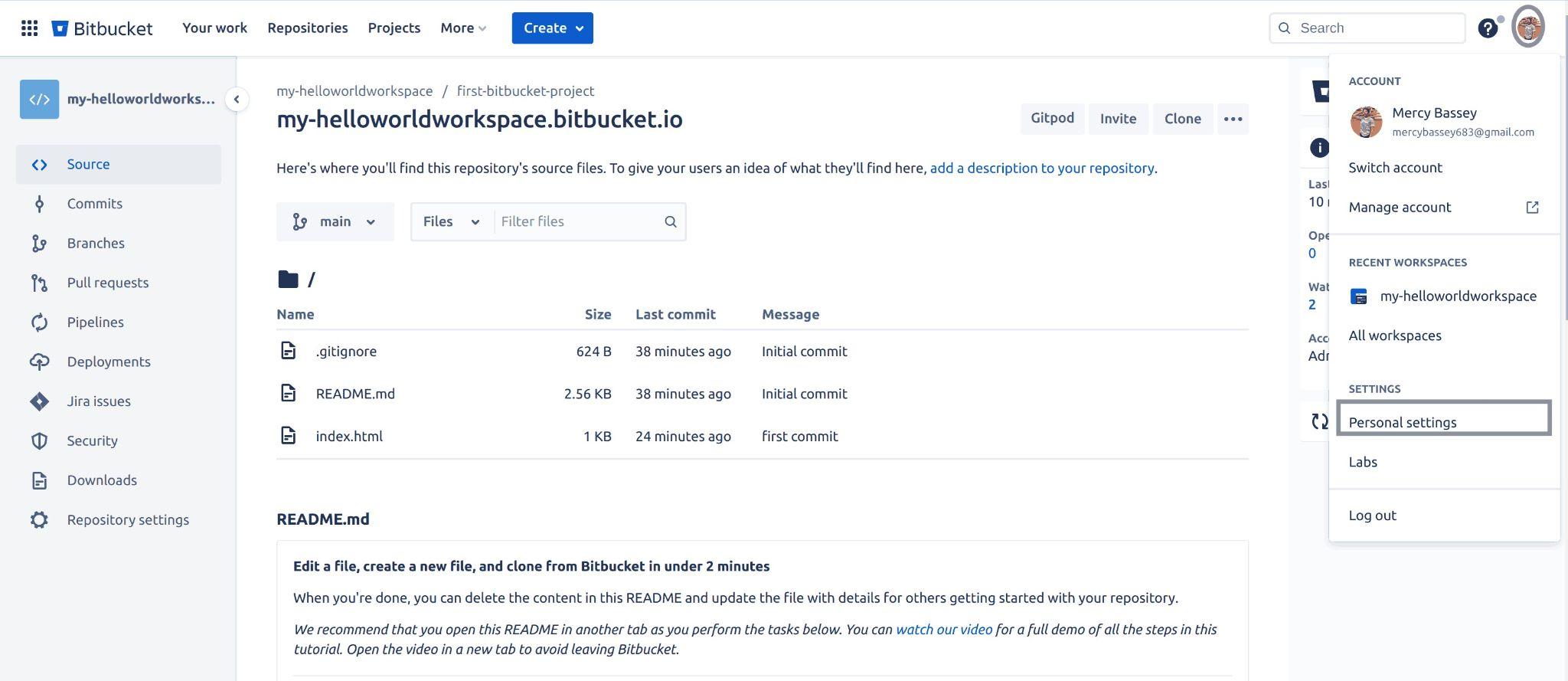The height and width of the screenshot is (681, 1568).
Task: Click mercybassey683@gmail.com email text
Action: [x=1462, y=133]
